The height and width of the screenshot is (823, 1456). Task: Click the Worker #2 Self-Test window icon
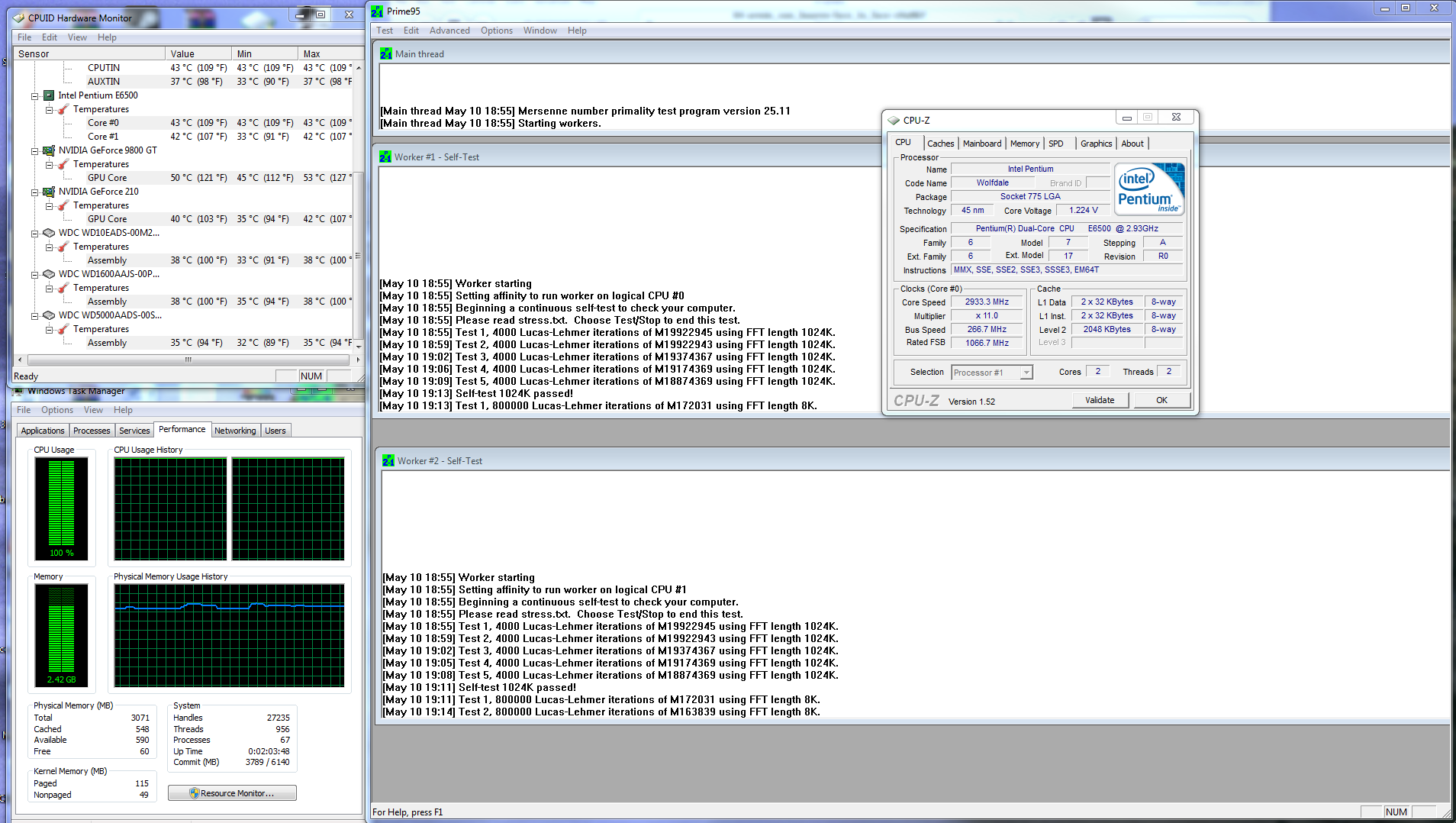[388, 461]
